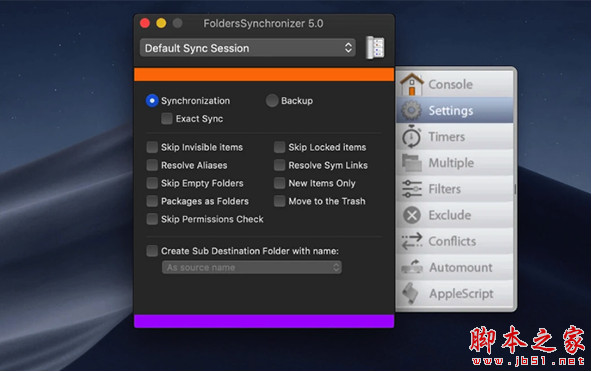
Task: Close the FoldersSynchronizer window
Action: pos(145,23)
